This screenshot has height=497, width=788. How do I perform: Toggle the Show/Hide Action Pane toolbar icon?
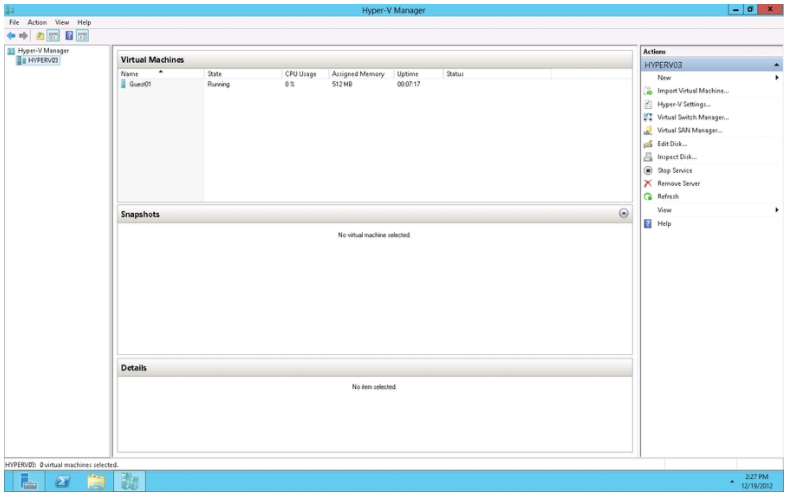(x=82, y=36)
